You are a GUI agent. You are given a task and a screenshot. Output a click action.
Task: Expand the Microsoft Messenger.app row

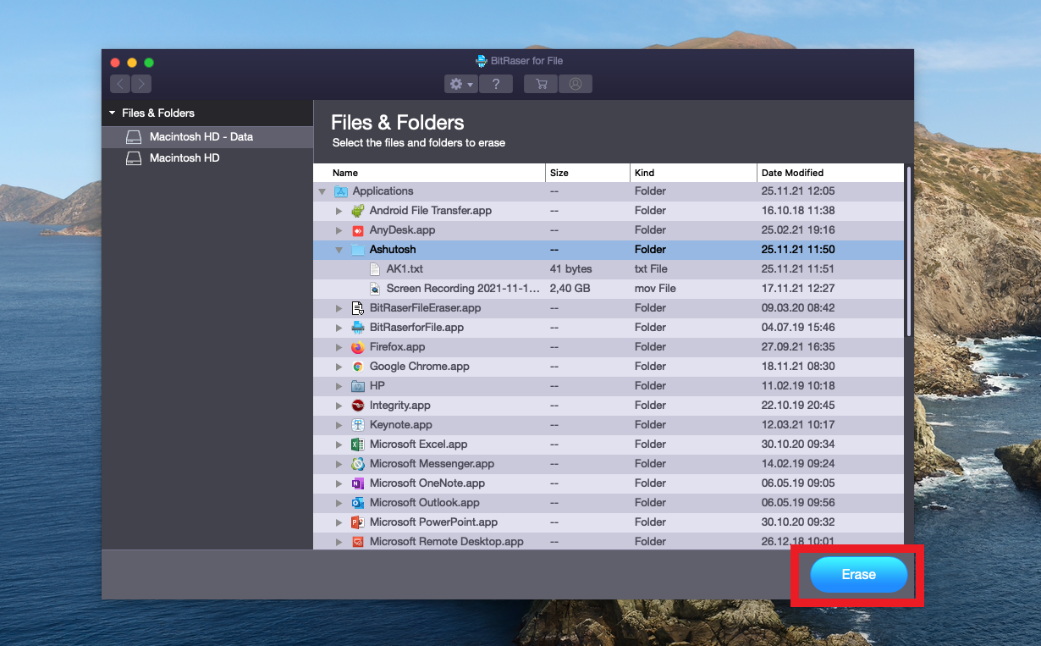(339, 464)
